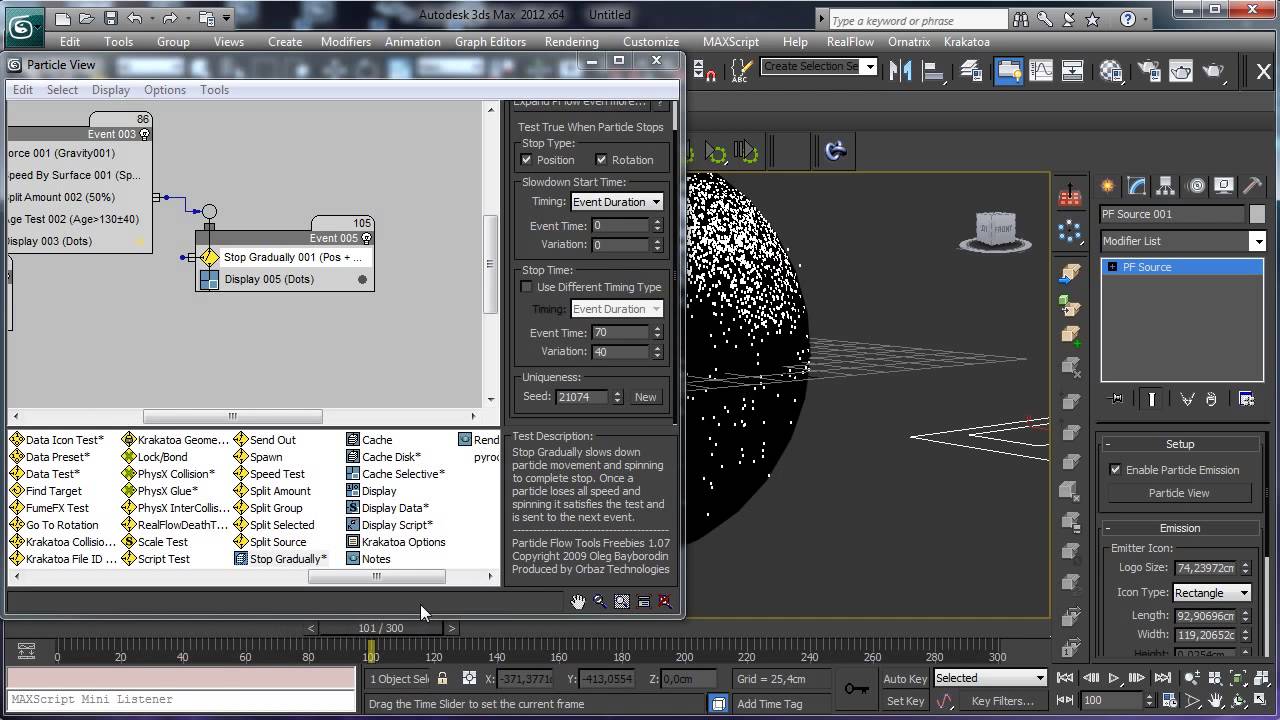Open the Krakatoa menu

[x=966, y=42]
